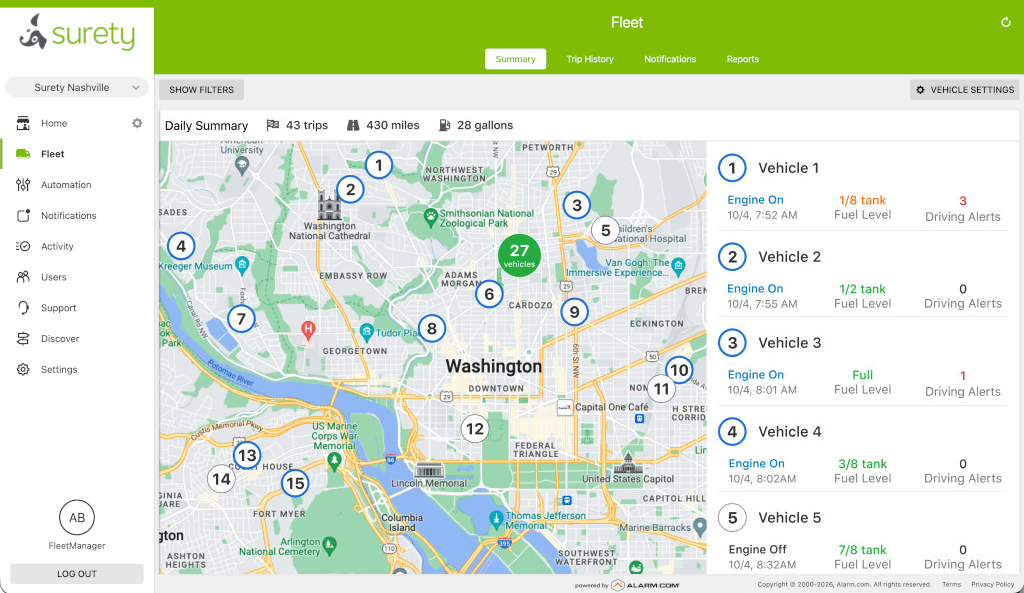Screen dimensions: 1024x593
Task: Click the refresh icon in top header
Action: (1005, 22)
